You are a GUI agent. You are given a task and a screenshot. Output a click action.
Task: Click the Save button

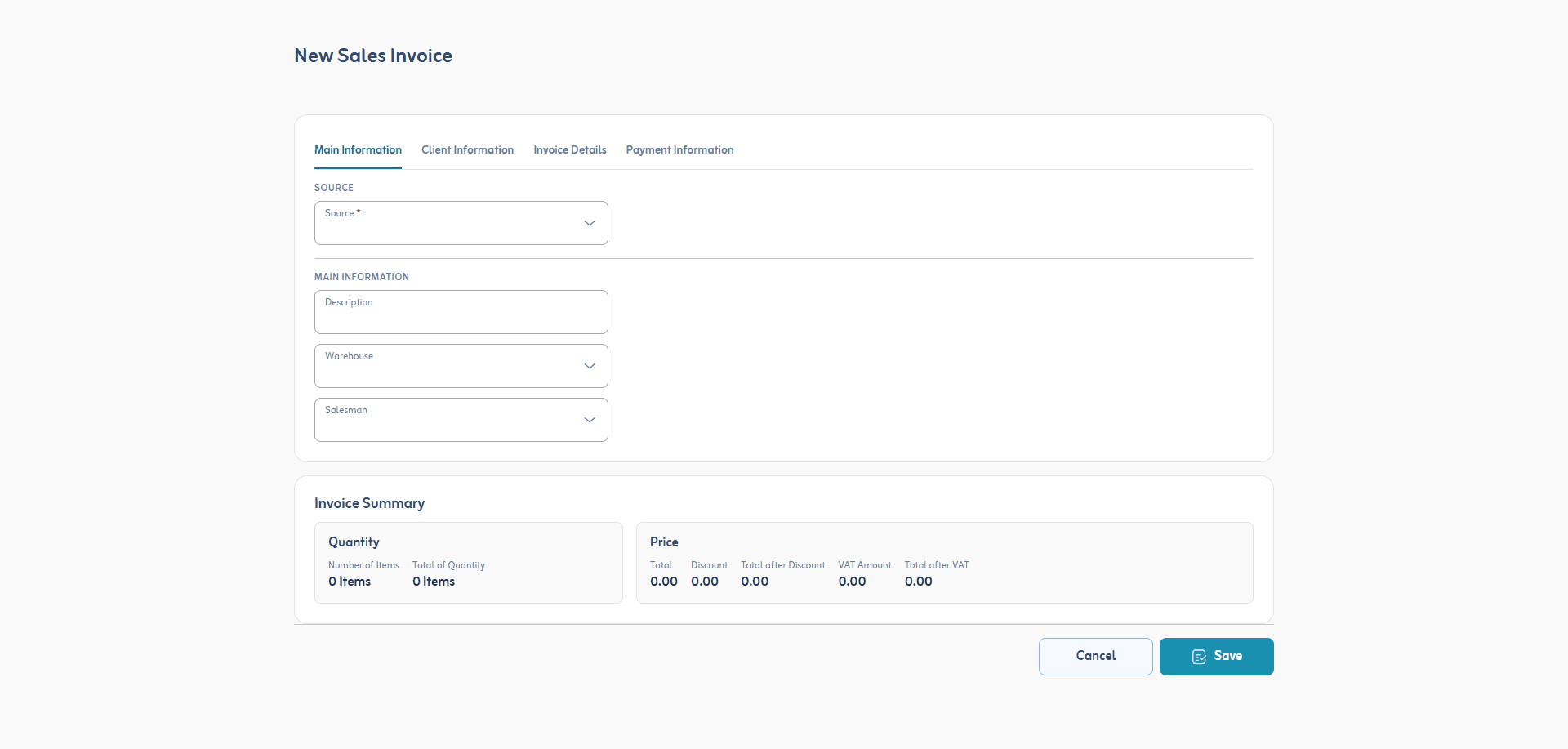1216,656
